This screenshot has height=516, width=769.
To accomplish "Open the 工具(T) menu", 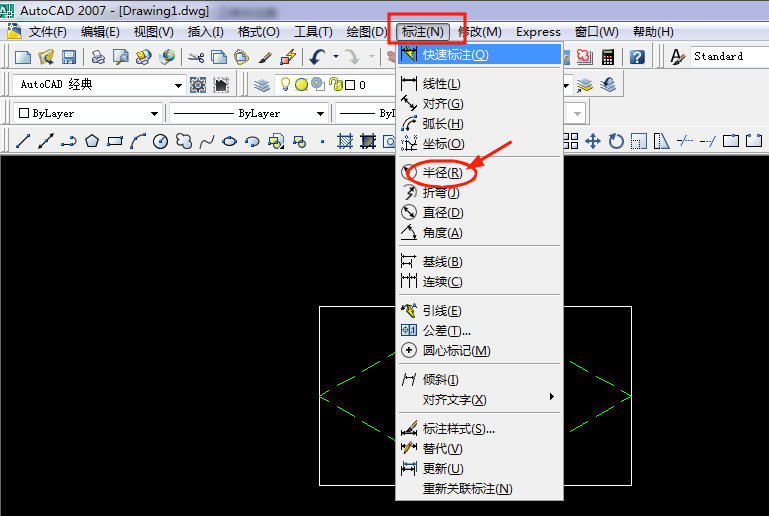I will coord(313,32).
